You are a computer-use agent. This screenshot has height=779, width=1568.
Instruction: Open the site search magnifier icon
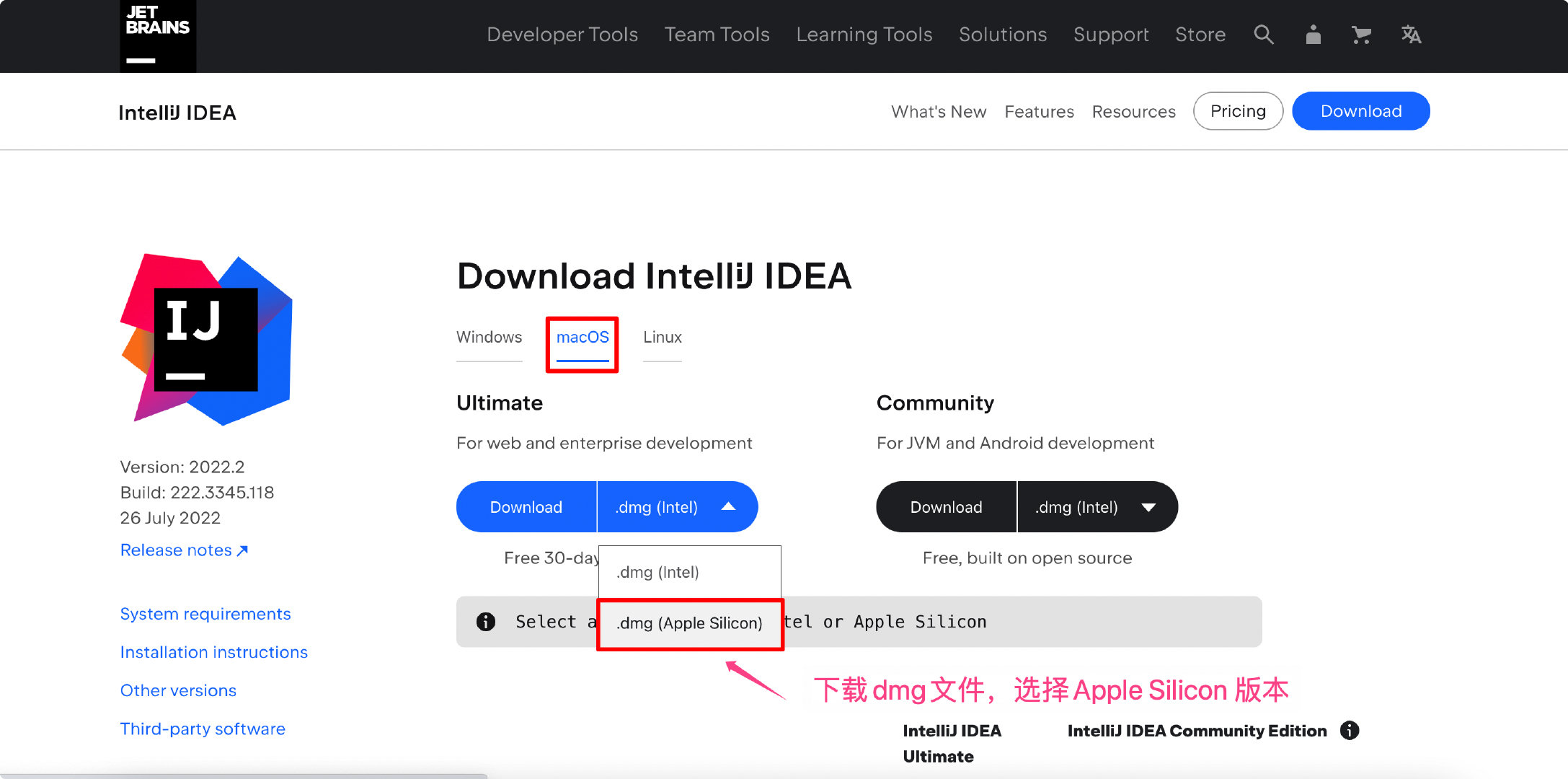1264,35
